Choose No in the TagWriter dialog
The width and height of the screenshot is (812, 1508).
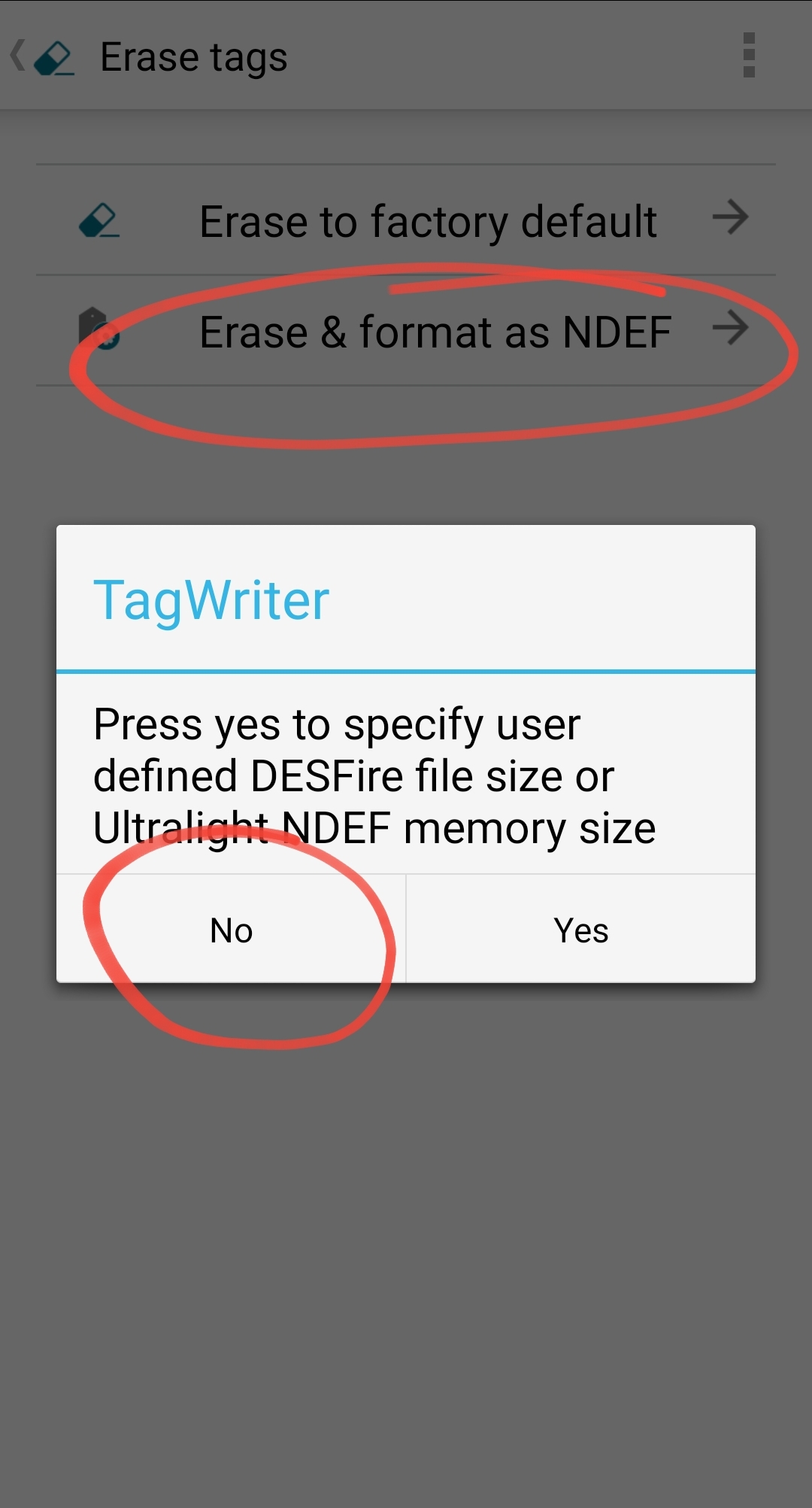231,930
